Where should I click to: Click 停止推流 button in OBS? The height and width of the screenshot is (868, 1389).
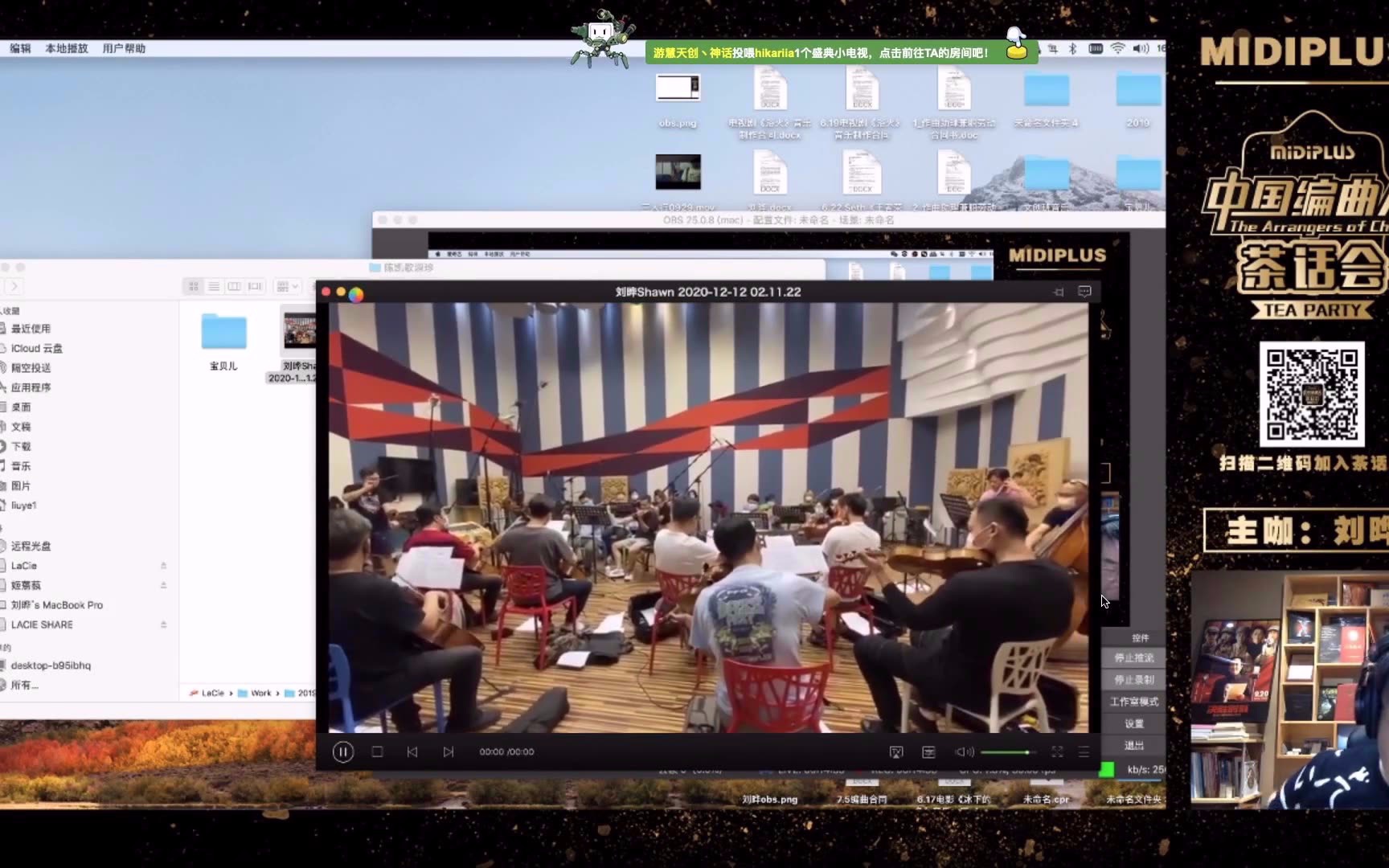[x=1133, y=657]
